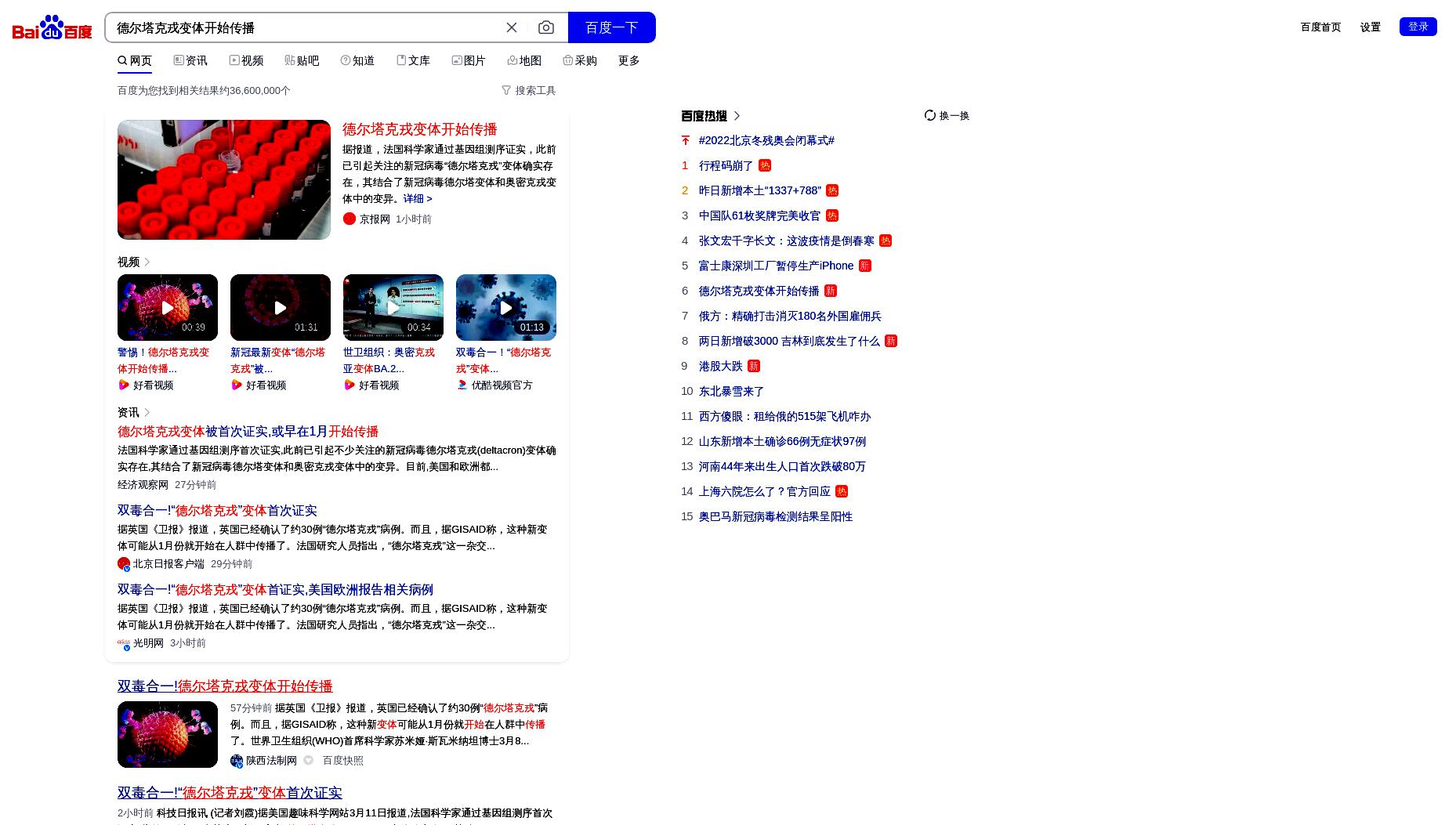Open article 首证实,美国欧洲报告相关病例
This screenshot has height=825, width=1456.
[275, 590]
